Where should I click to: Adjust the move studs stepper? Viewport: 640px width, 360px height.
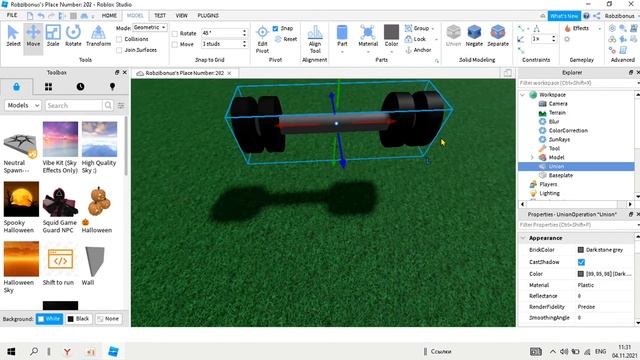[244, 44]
